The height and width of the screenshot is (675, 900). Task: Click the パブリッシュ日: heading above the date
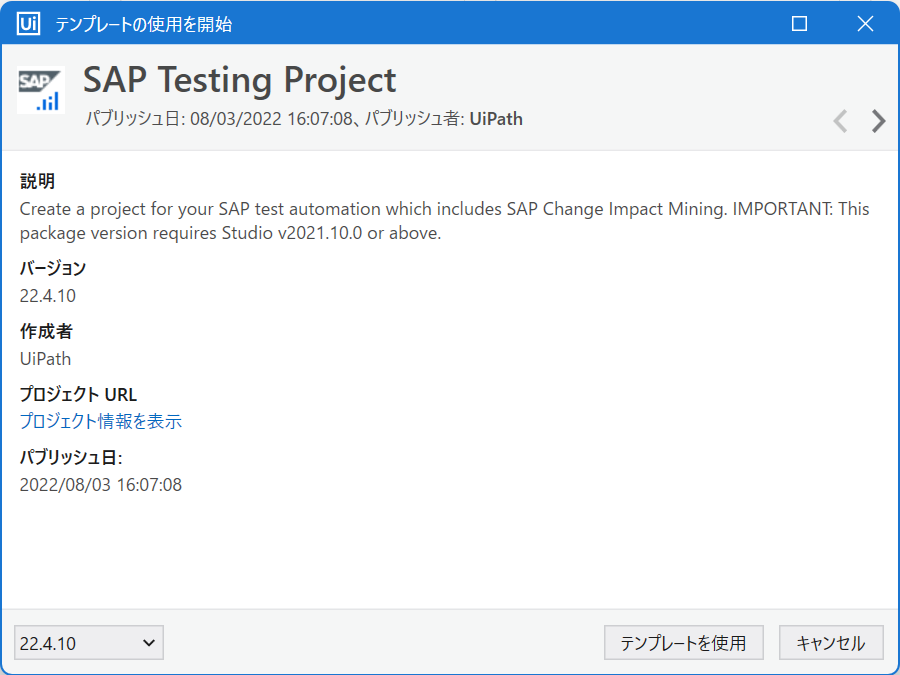(x=71, y=457)
